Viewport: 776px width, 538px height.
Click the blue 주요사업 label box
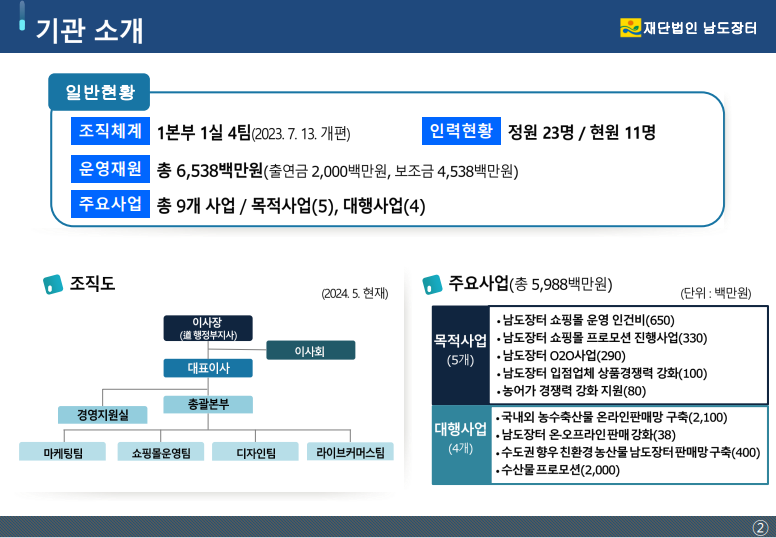coord(110,204)
